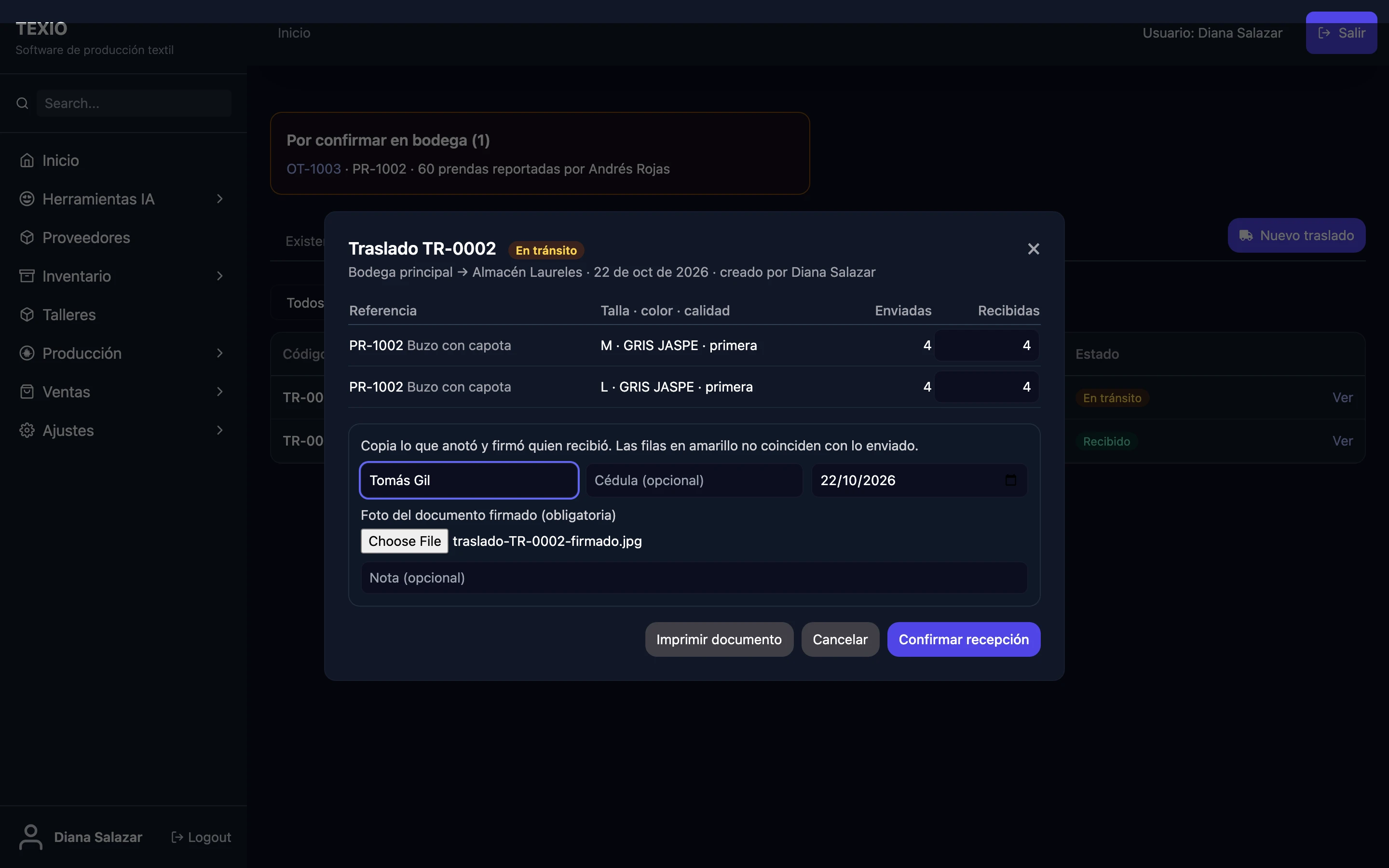The height and width of the screenshot is (868, 1389).
Task: Open Talleres in the sidebar
Action: (x=123, y=314)
